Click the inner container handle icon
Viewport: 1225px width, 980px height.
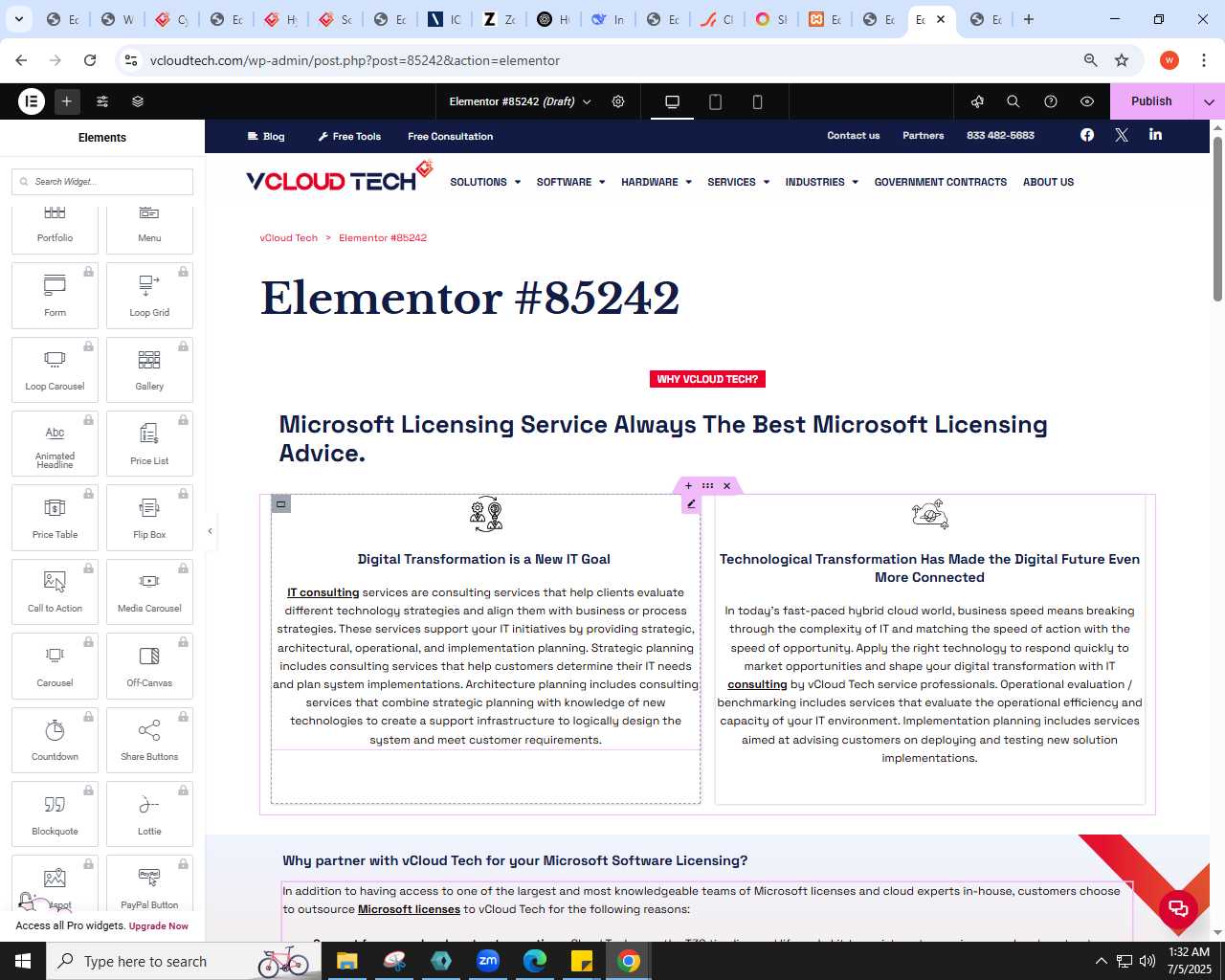(281, 504)
